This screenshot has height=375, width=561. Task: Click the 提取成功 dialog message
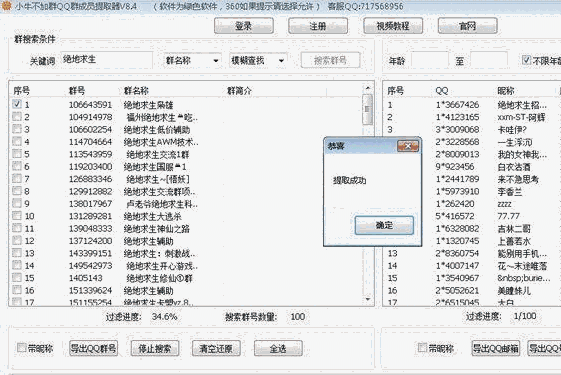click(x=350, y=180)
